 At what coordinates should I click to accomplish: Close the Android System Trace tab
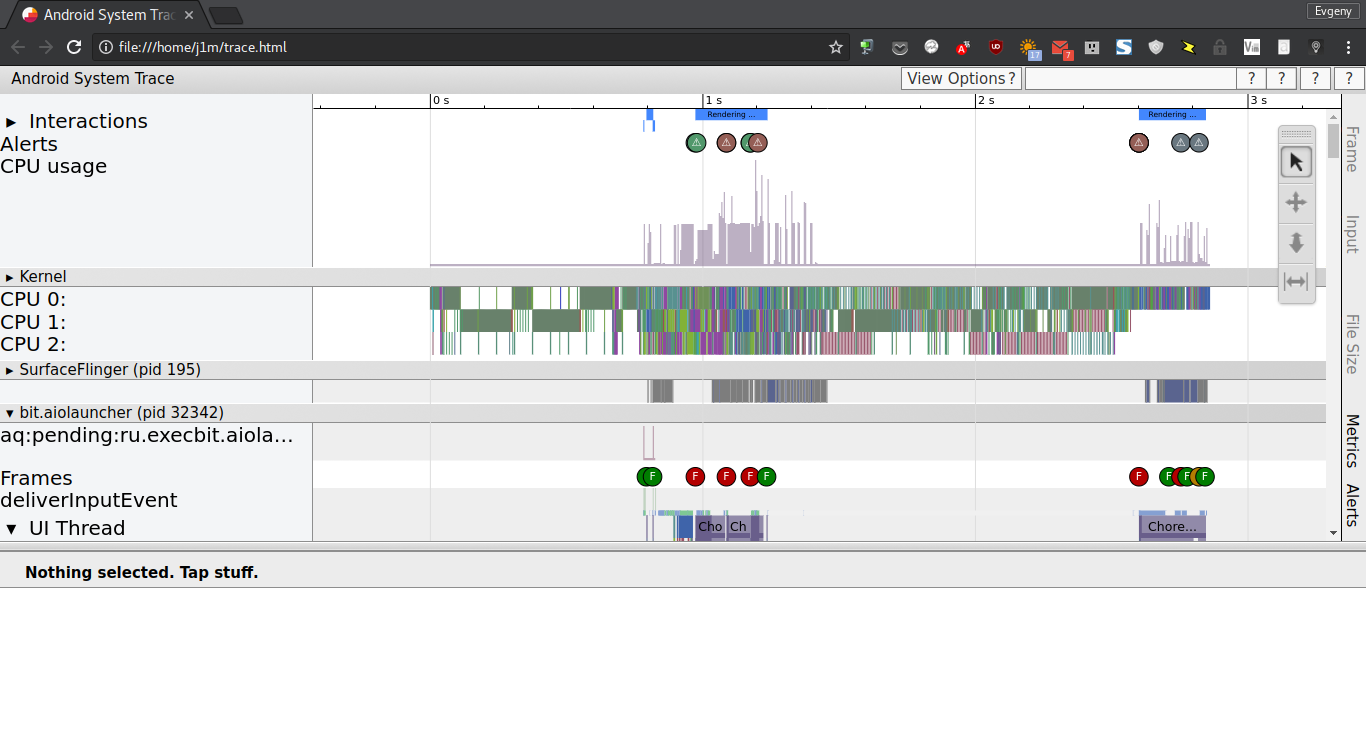pos(188,15)
